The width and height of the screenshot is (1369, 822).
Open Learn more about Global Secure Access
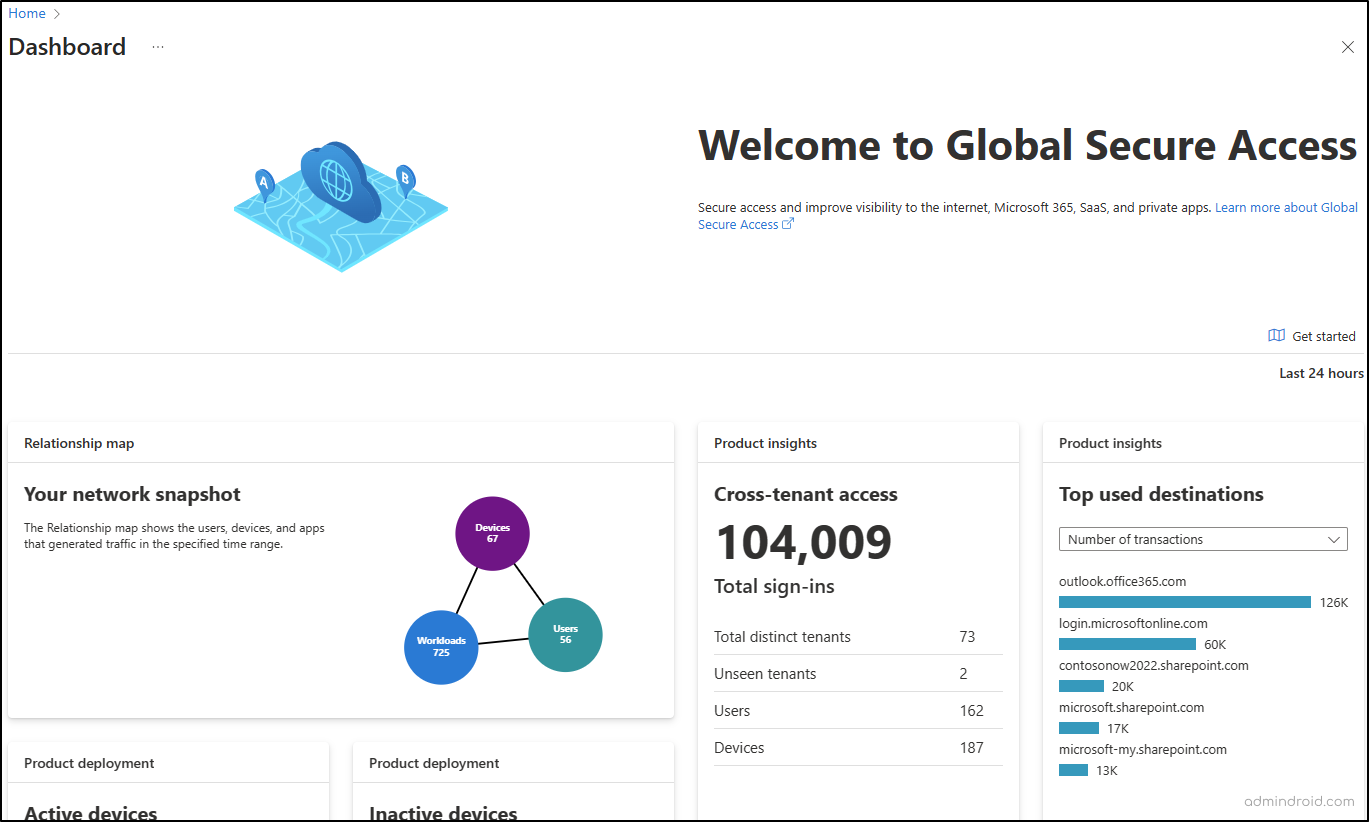1286,207
